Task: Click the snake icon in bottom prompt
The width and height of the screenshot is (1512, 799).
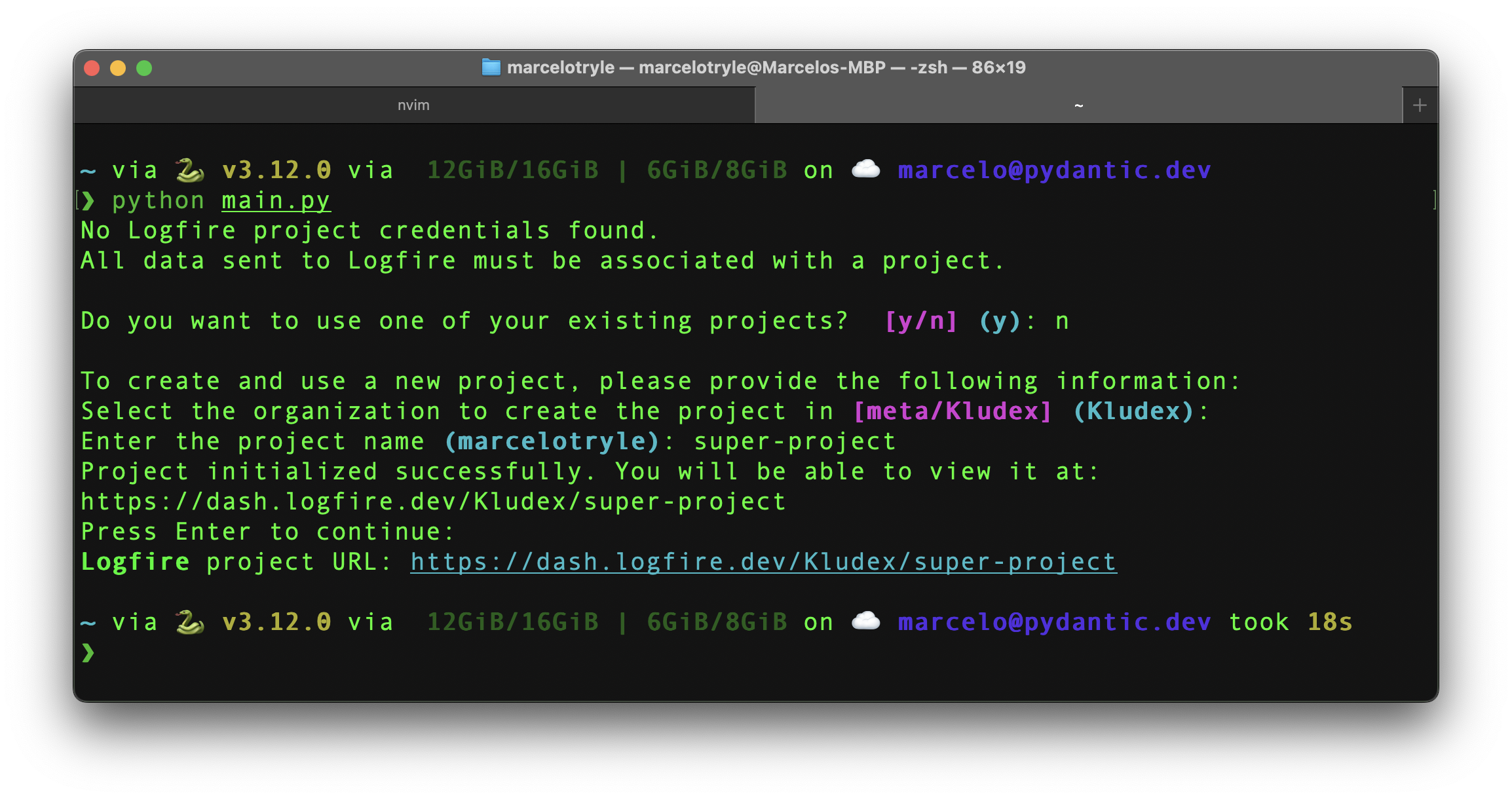Action: click(190, 622)
